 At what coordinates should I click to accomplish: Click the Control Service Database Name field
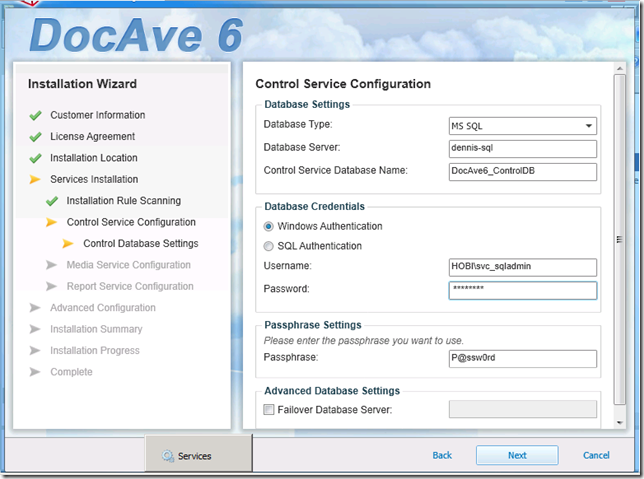pyautogui.click(x=522, y=172)
